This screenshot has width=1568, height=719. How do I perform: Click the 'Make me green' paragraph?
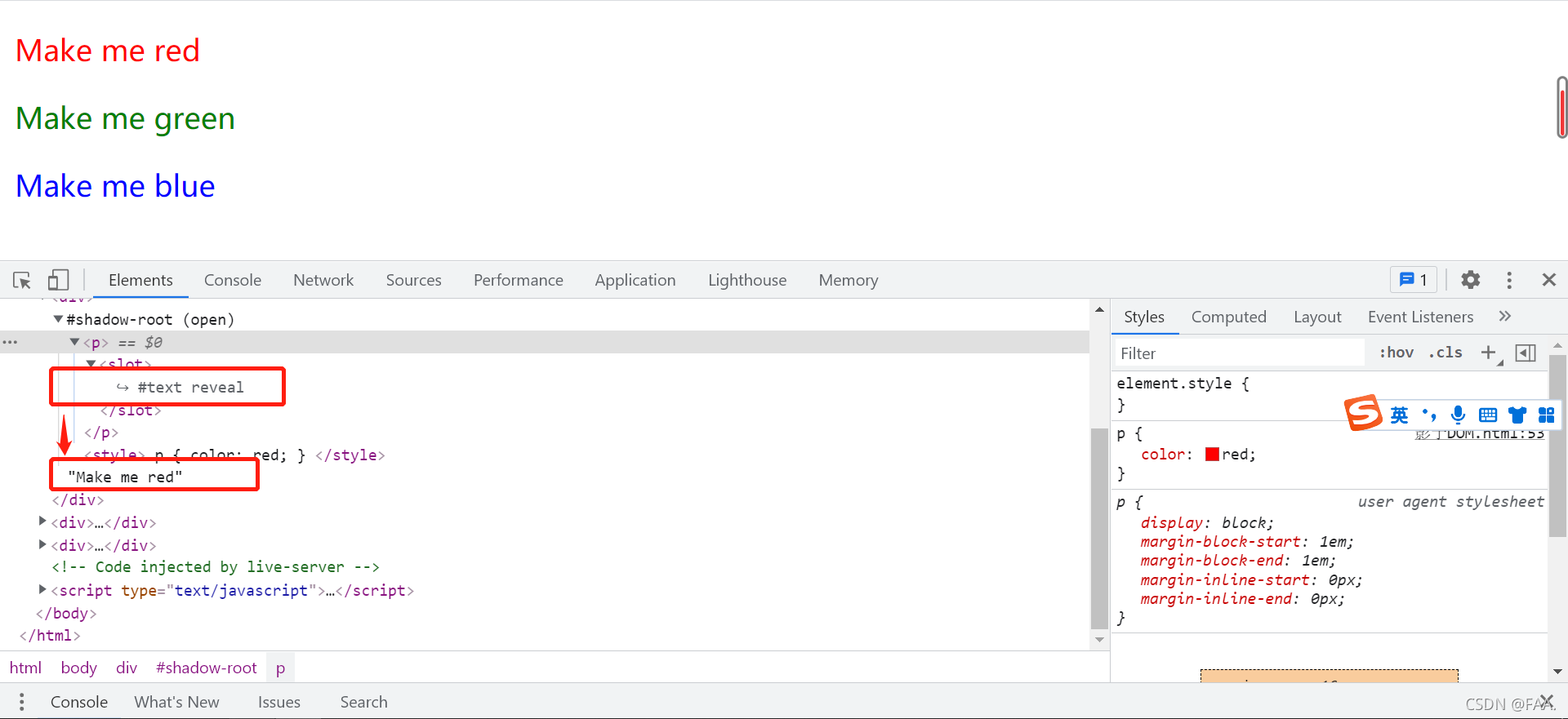pyautogui.click(x=125, y=118)
